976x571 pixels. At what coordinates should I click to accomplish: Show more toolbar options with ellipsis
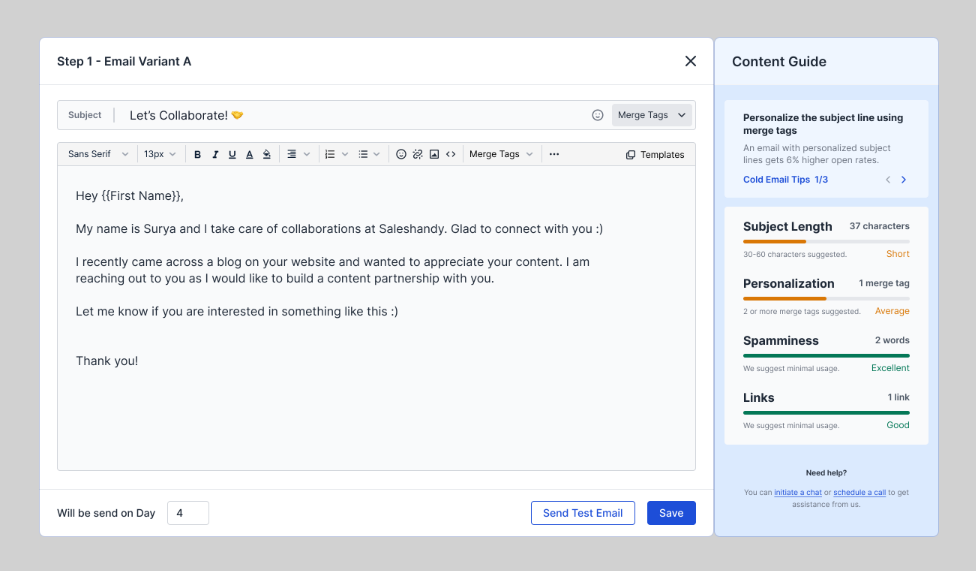pyautogui.click(x=554, y=154)
